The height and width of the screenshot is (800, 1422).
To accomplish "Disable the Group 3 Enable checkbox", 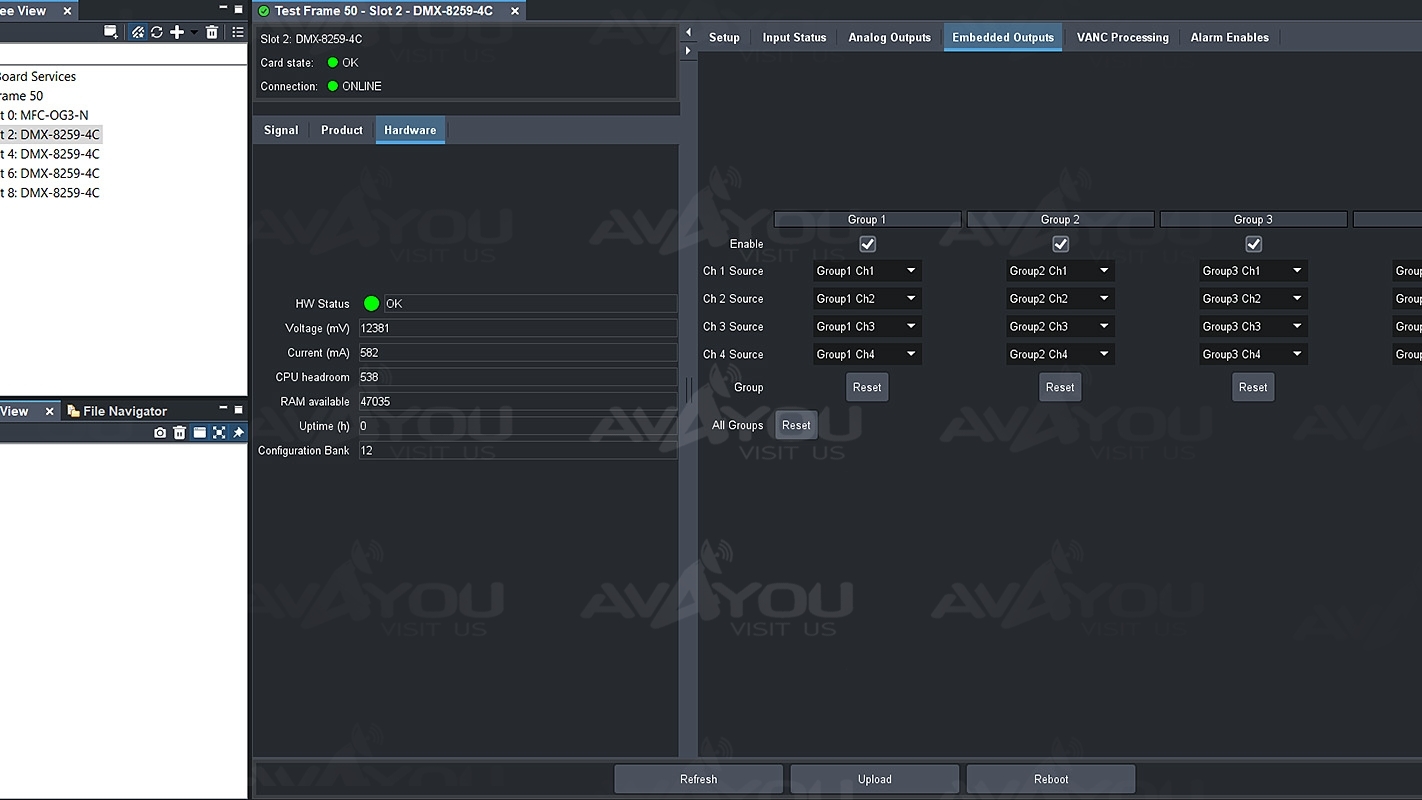I will pyautogui.click(x=1253, y=244).
